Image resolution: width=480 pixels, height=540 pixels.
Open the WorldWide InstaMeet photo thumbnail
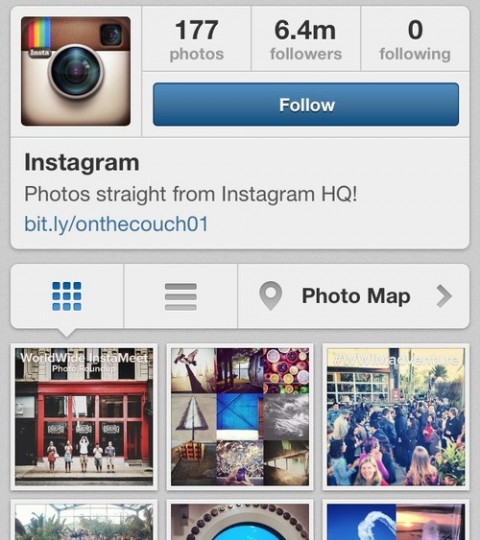(x=84, y=417)
